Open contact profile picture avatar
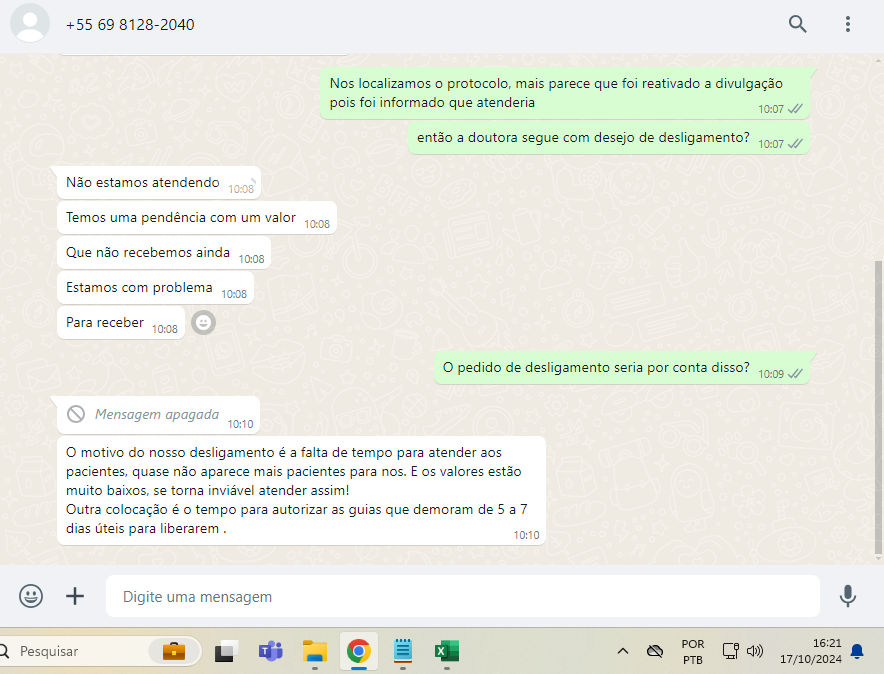 coord(30,23)
